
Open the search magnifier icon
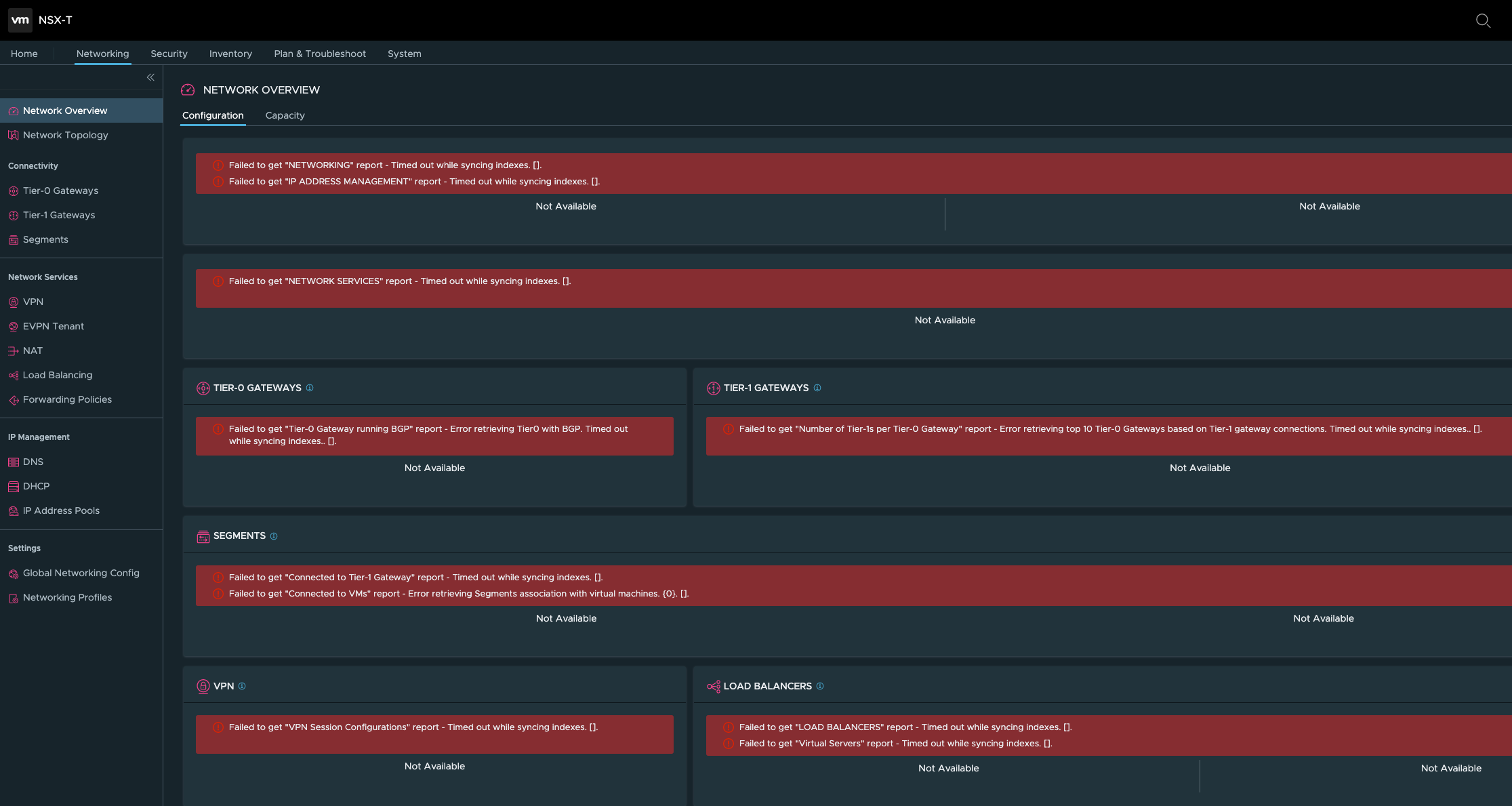(1483, 20)
